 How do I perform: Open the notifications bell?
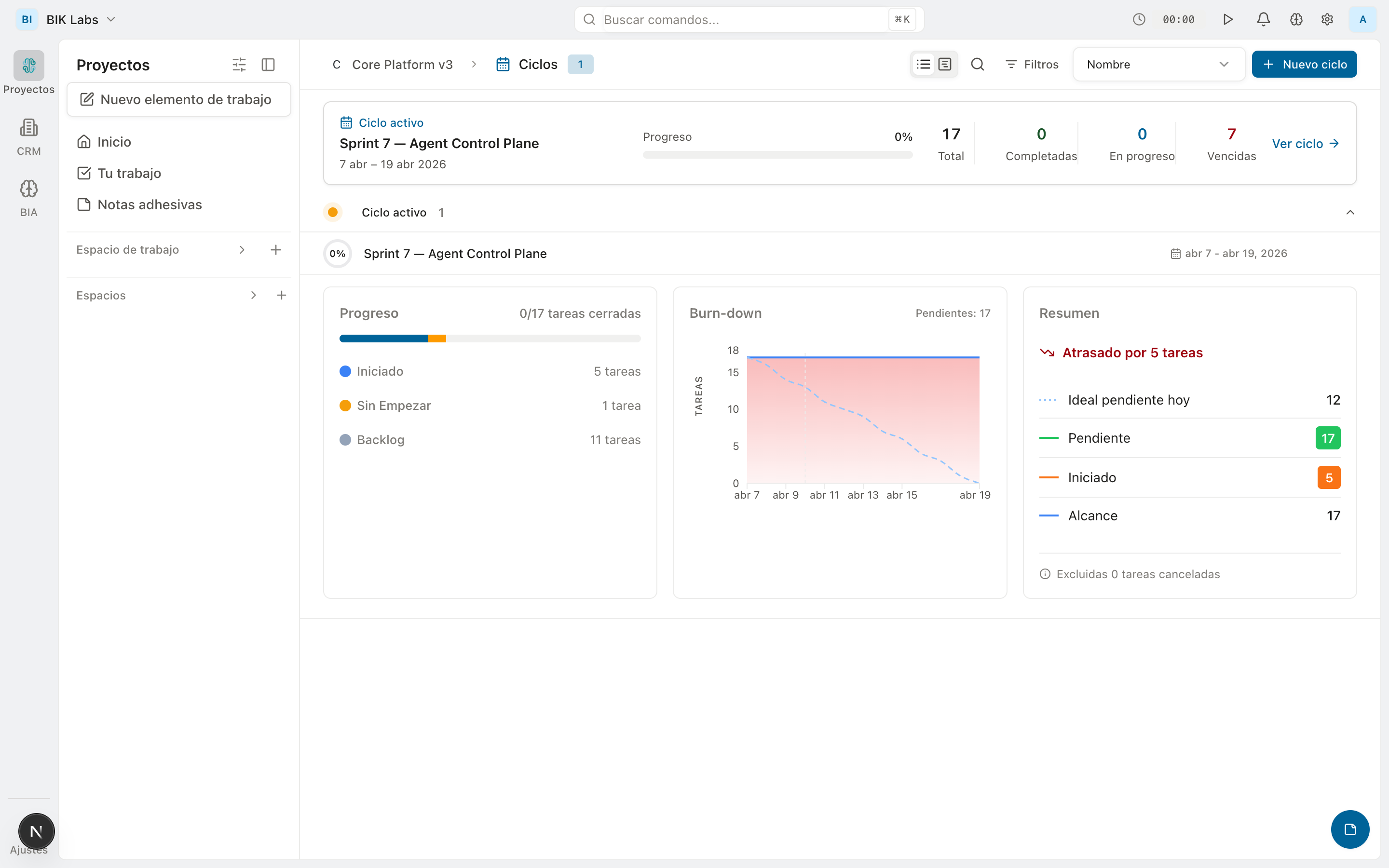1263,19
